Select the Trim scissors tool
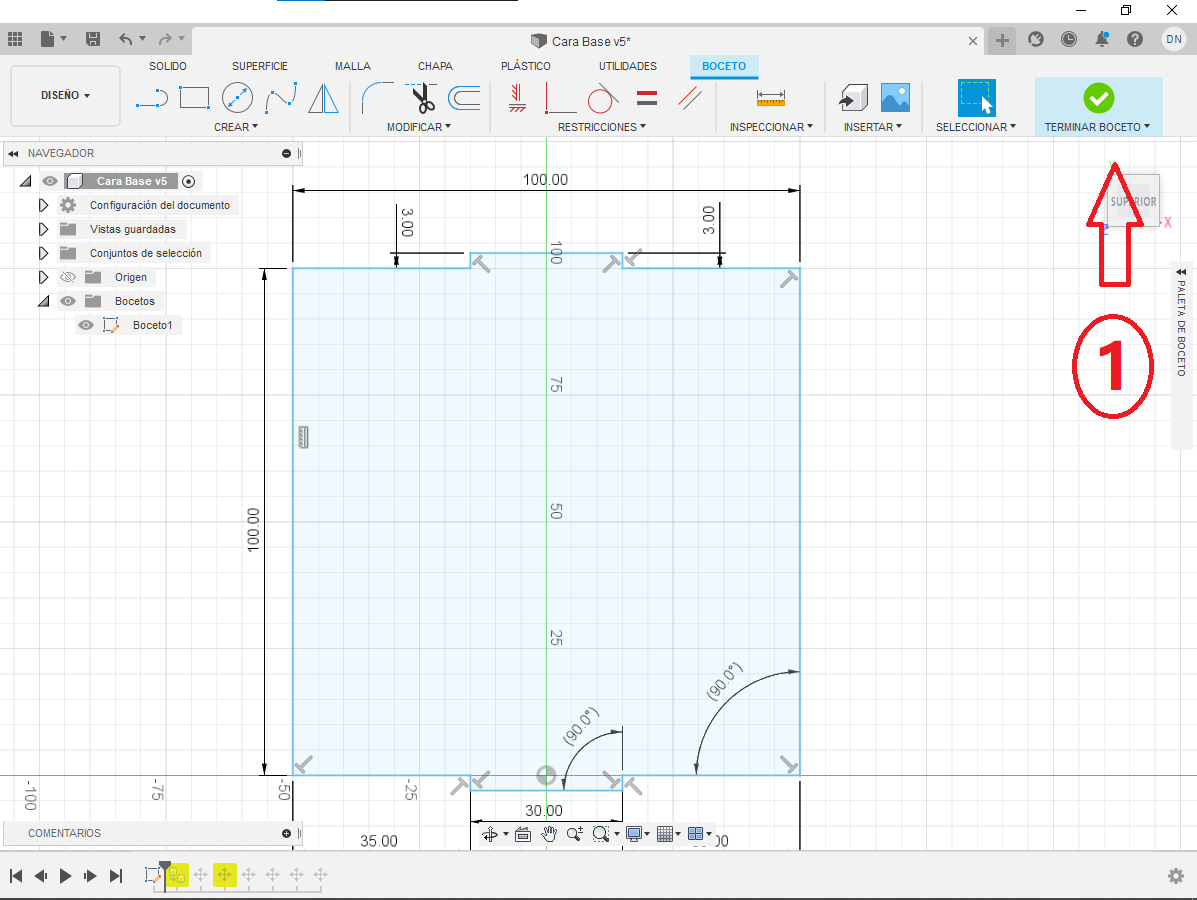Viewport: 1197px width, 900px height. [x=421, y=98]
